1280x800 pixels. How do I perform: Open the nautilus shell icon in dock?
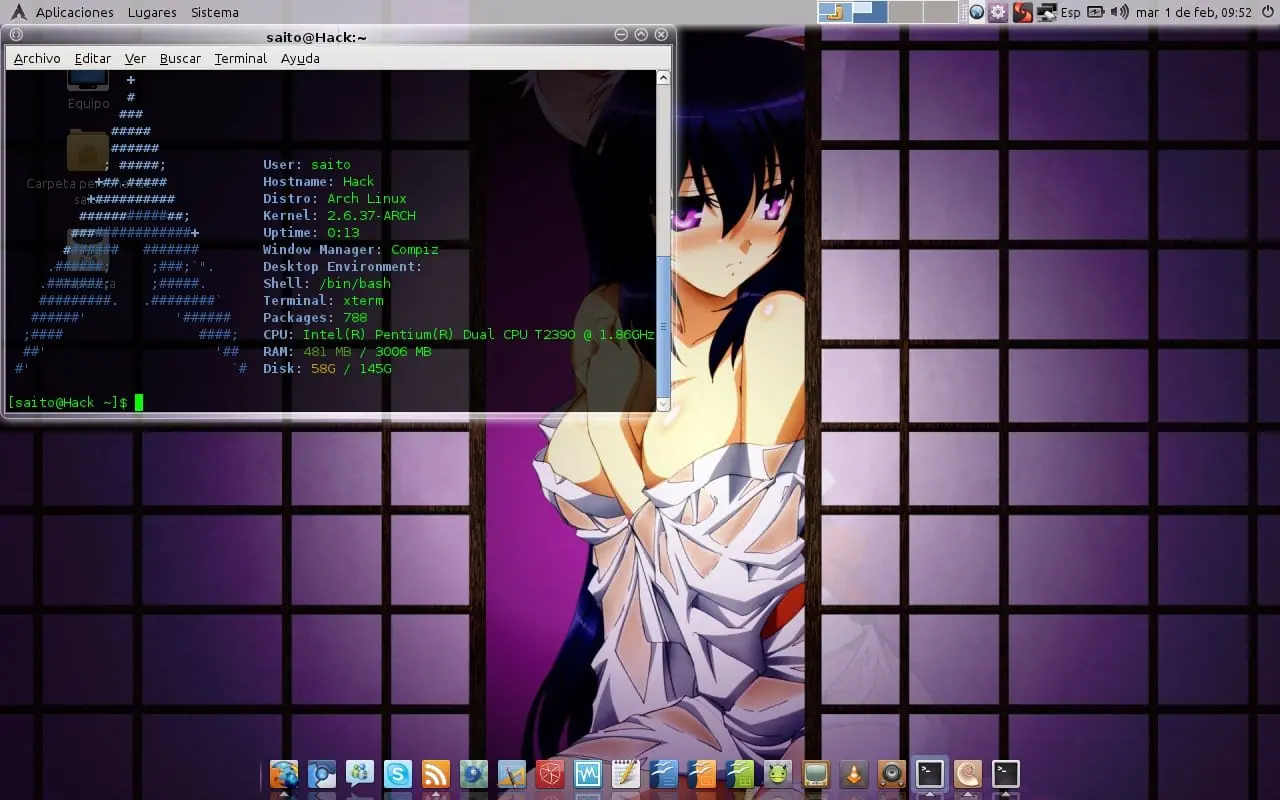968,774
